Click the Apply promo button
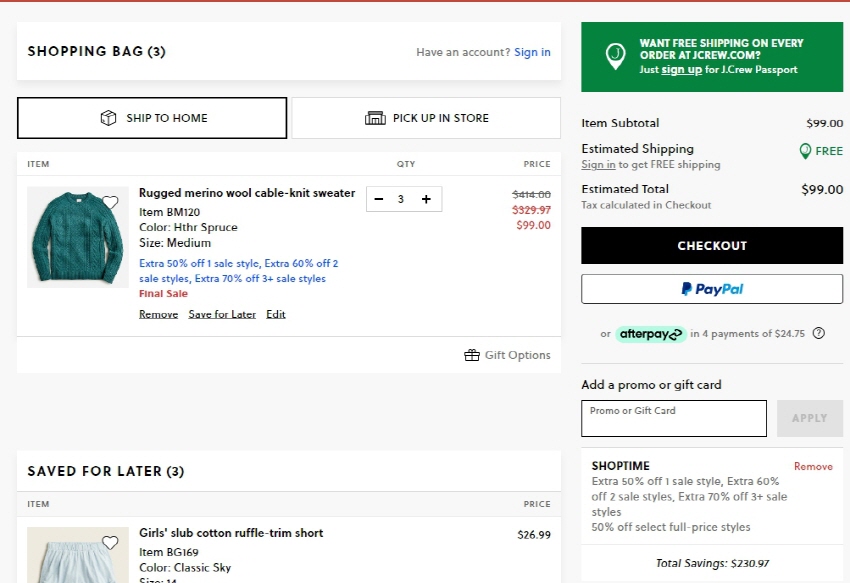 coord(809,418)
